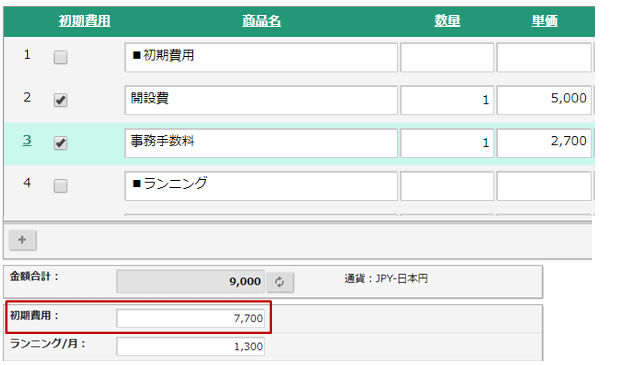
Task: Click the 数量 column header link
Action: tap(447, 21)
